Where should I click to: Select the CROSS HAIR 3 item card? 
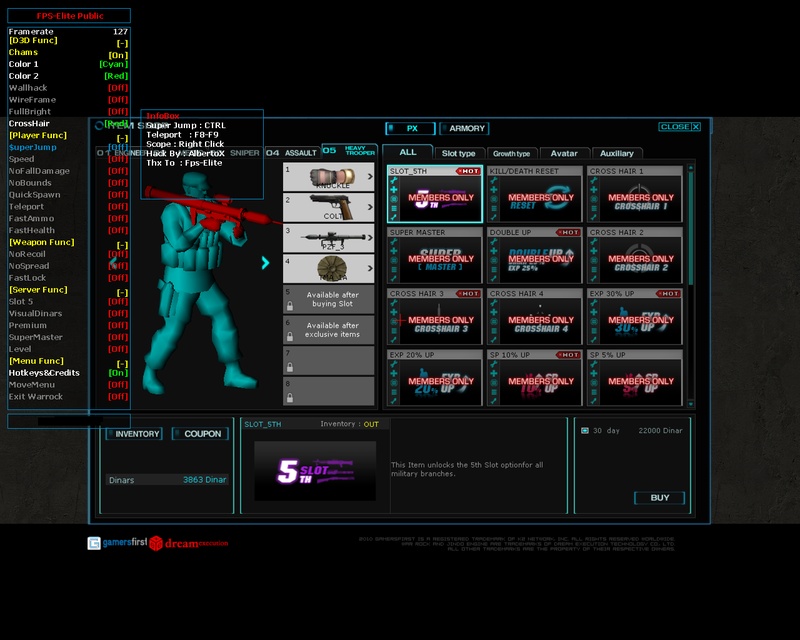(x=435, y=316)
